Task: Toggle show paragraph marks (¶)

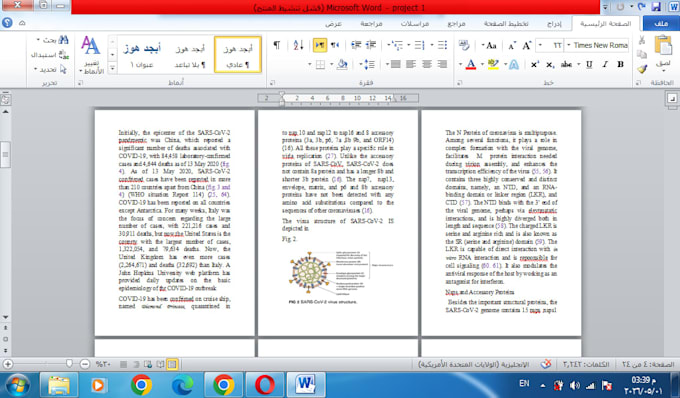Action: (277, 45)
